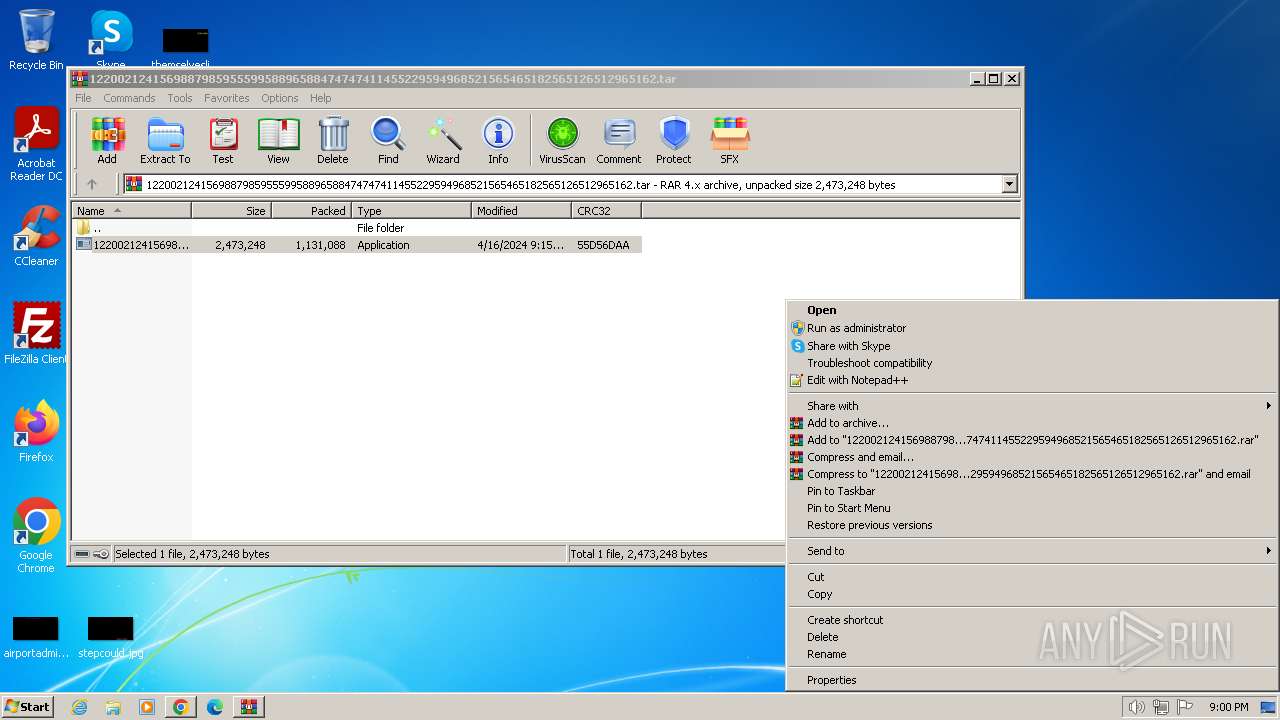The image size is (1280, 720).
Task: Open the Options menu
Action: click(x=280, y=98)
